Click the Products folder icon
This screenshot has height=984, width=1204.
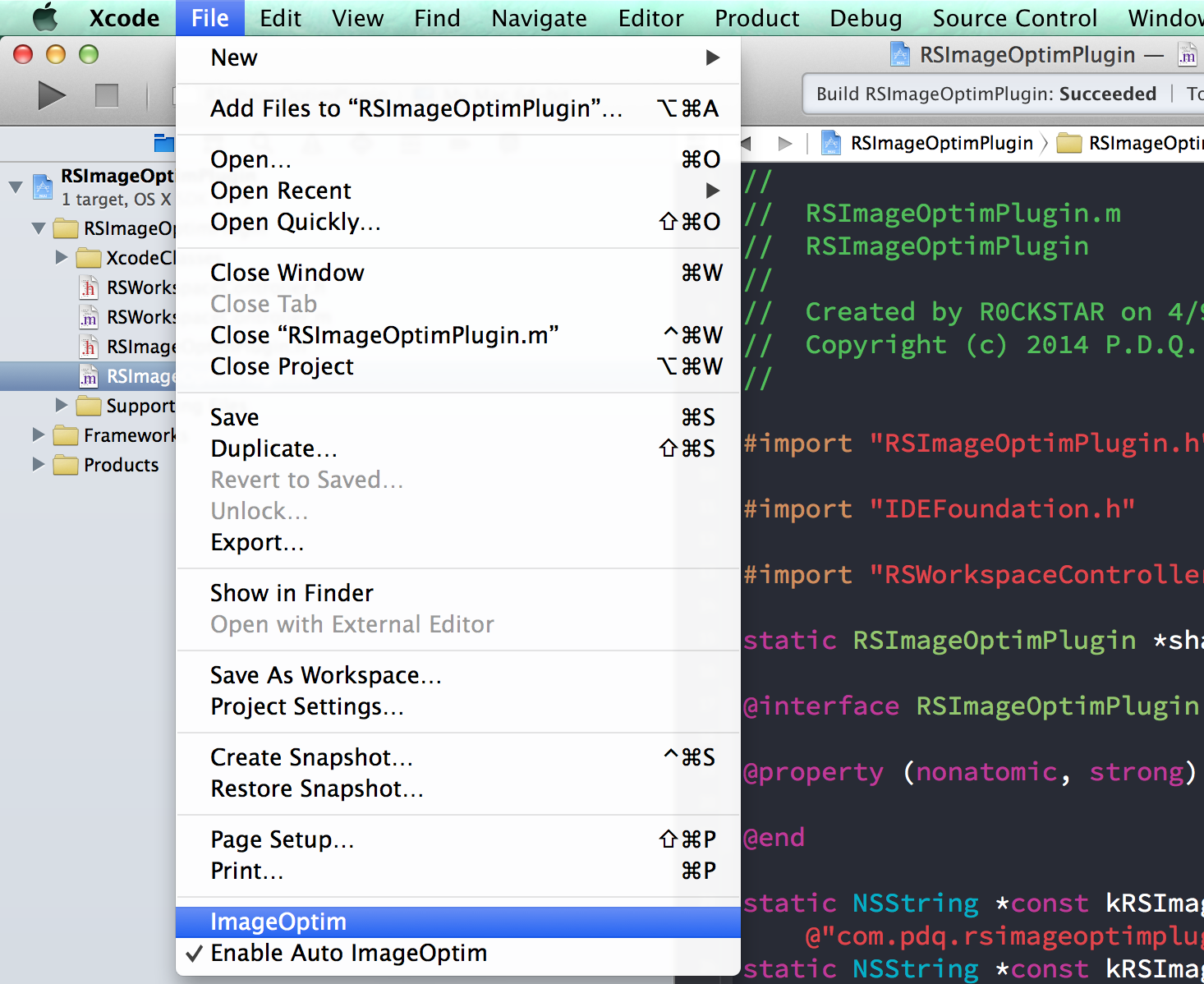(66, 465)
